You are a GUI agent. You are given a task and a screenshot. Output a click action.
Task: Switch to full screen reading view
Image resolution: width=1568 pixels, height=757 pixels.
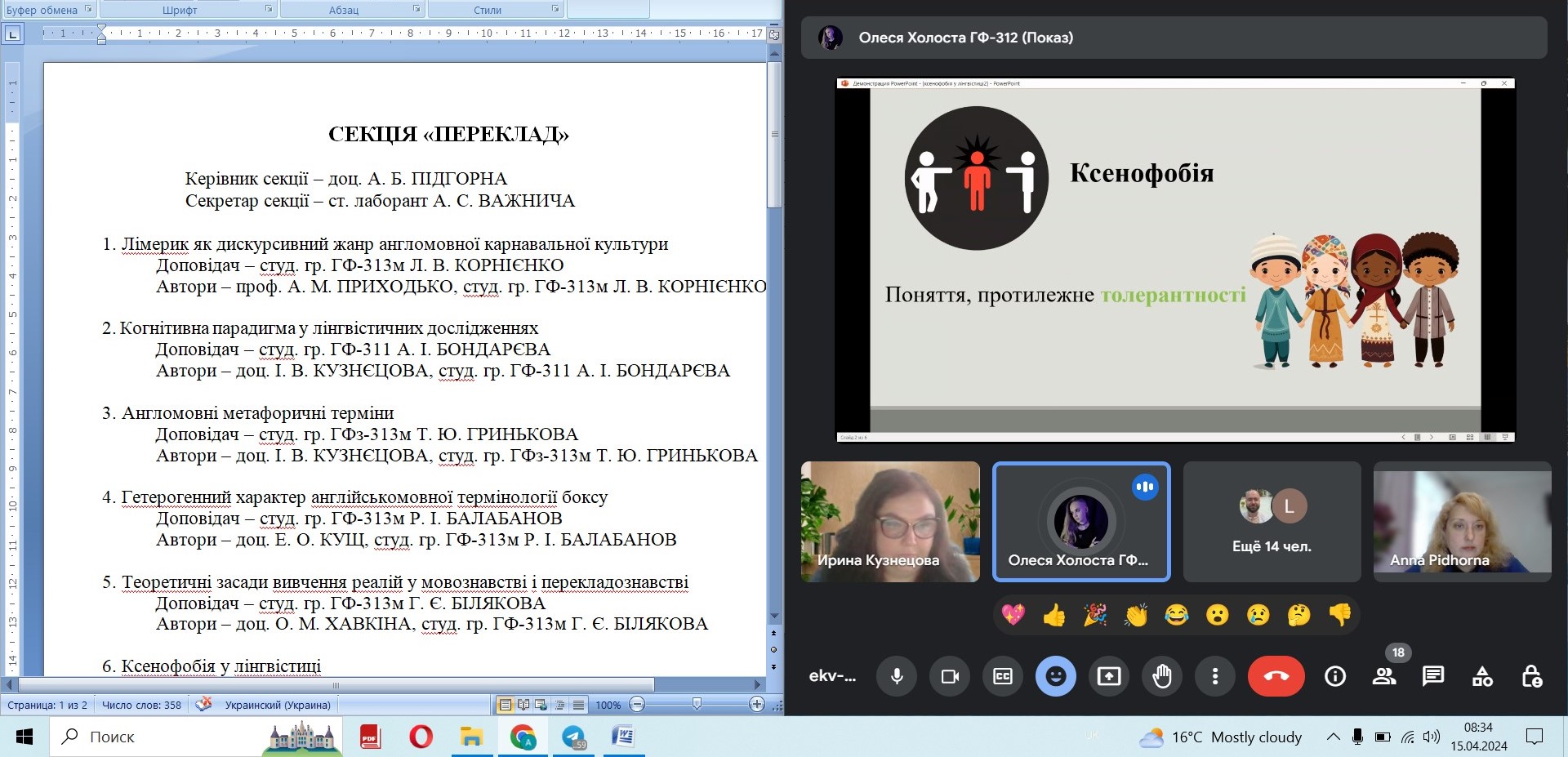coord(523,704)
